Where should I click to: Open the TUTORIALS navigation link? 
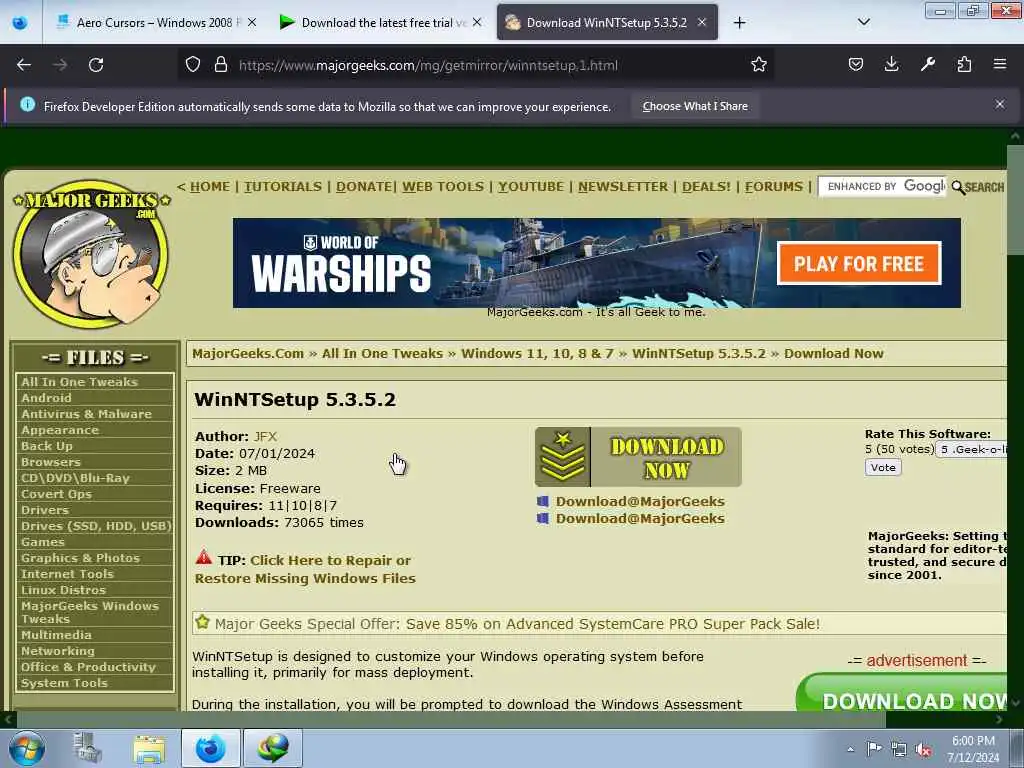[283, 187]
